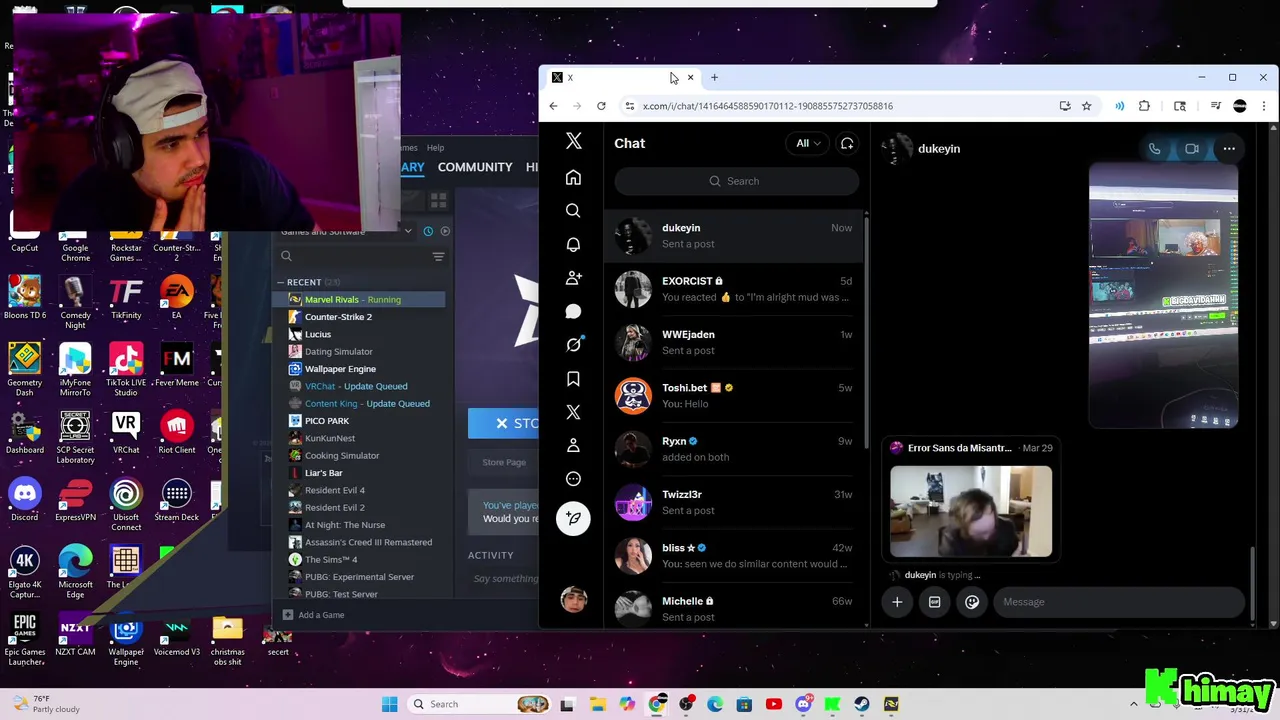
Task: Open Toshi.bet conversation
Action: 734,396
